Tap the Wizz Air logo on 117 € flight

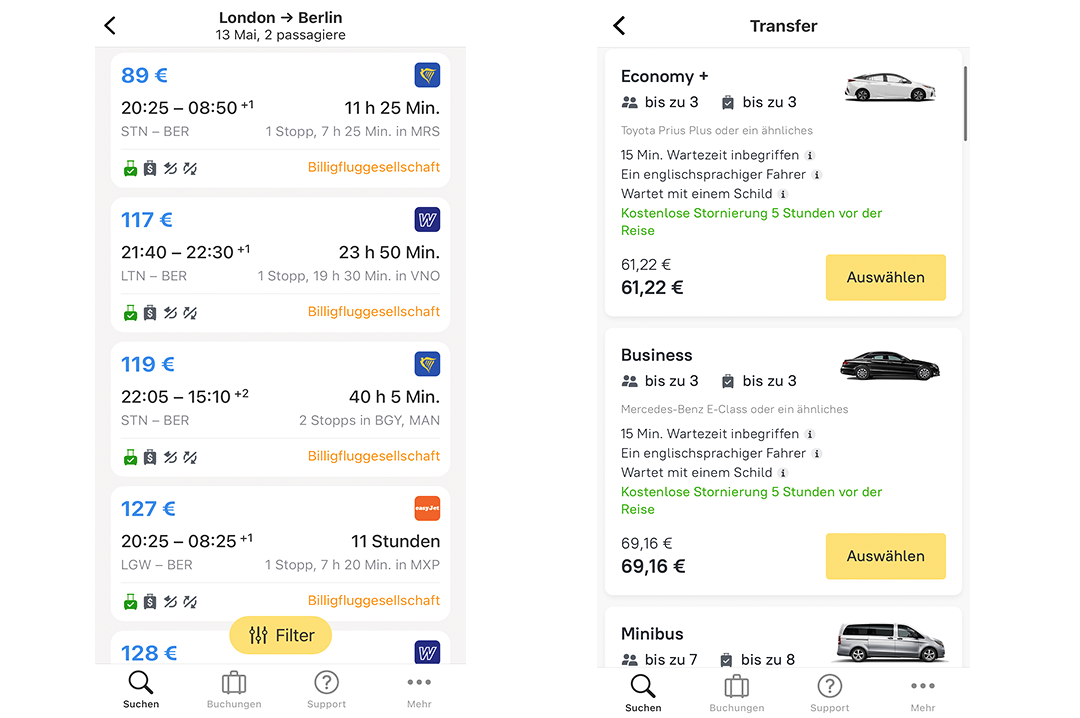(427, 220)
